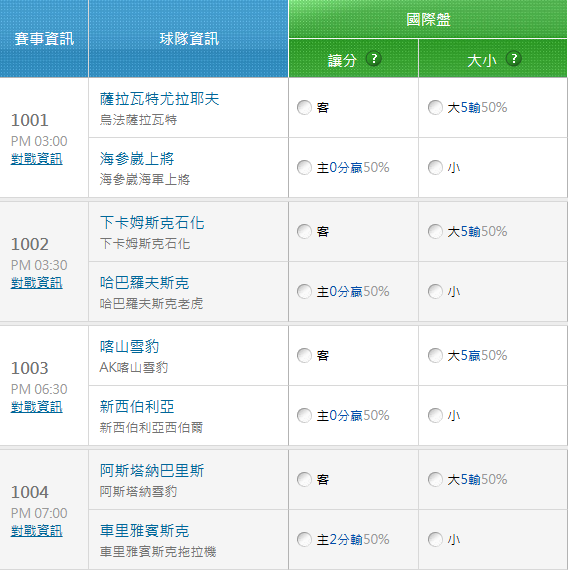Click subtitle 阿斯塔納雪豹
This screenshot has width=568, height=570.
pyautogui.click(x=139, y=491)
